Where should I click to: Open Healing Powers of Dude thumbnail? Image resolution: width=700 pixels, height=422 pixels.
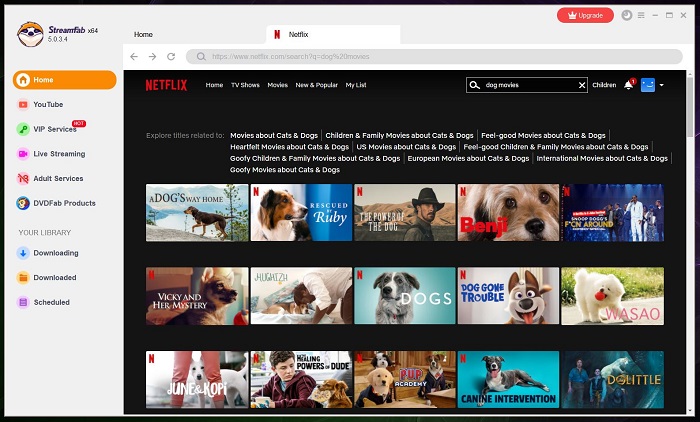click(x=301, y=380)
